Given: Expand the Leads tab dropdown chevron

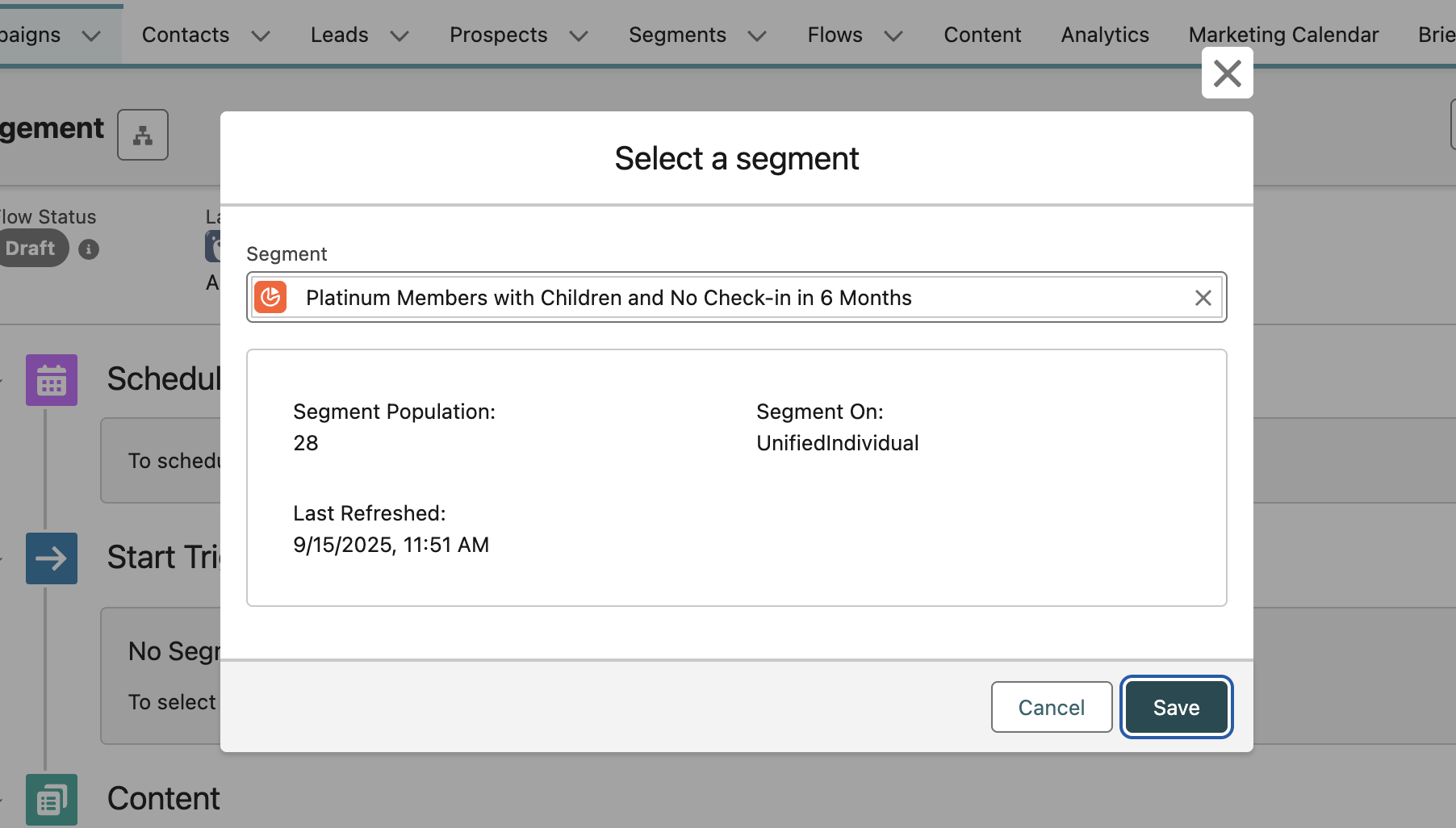Looking at the screenshot, I should coord(400,36).
